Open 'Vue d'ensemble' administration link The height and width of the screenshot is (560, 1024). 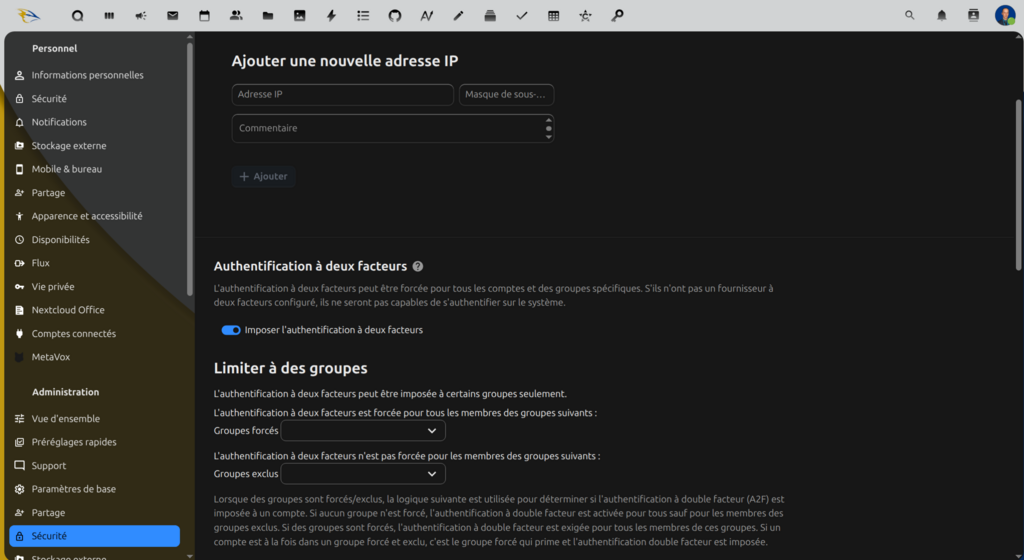(x=65, y=419)
